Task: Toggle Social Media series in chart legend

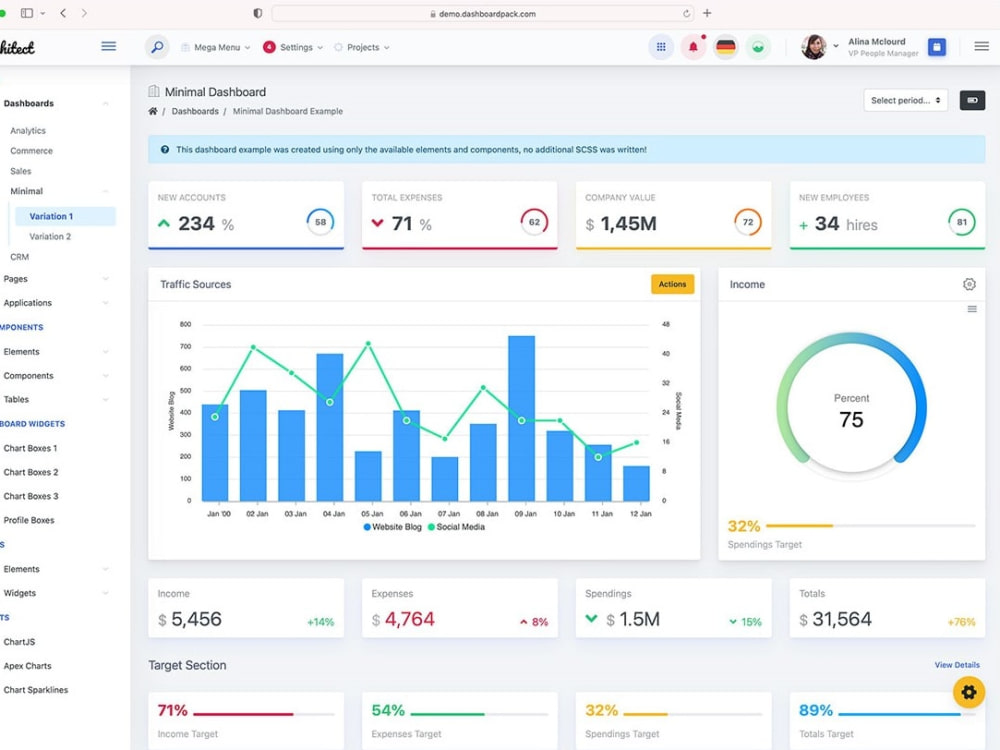Action: (x=456, y=527)
